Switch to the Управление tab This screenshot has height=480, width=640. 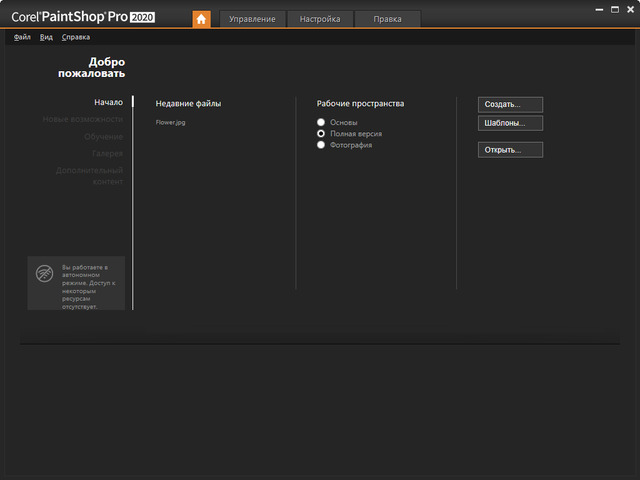[x=252, y=19]
